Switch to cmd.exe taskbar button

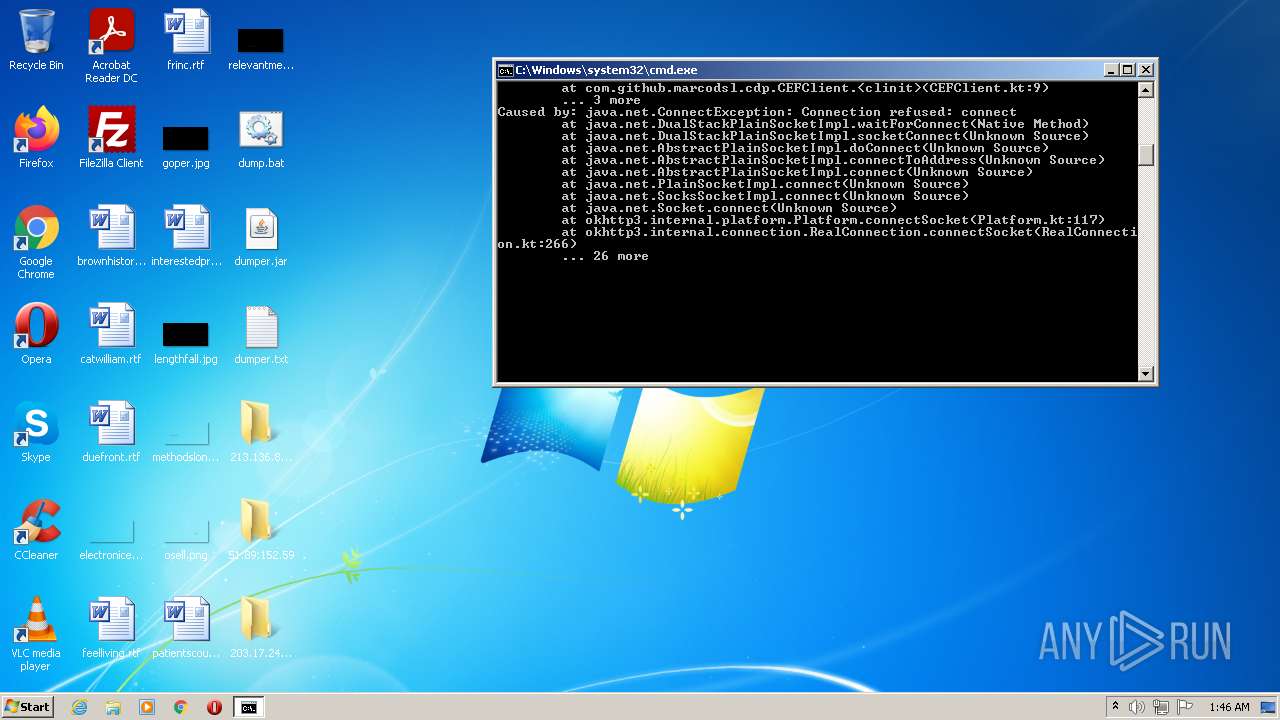[x=248, y=707]
